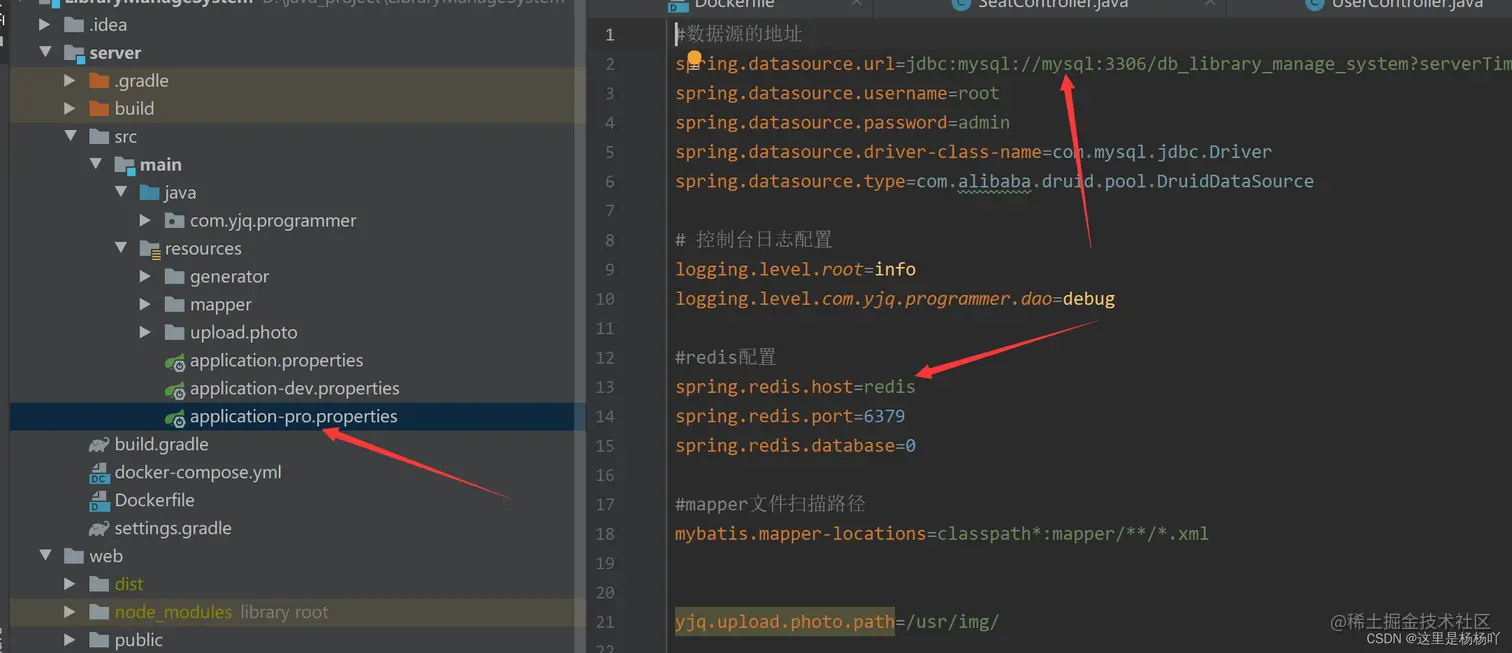Click the application-pro.properties Spring file icon

point(175,417)
